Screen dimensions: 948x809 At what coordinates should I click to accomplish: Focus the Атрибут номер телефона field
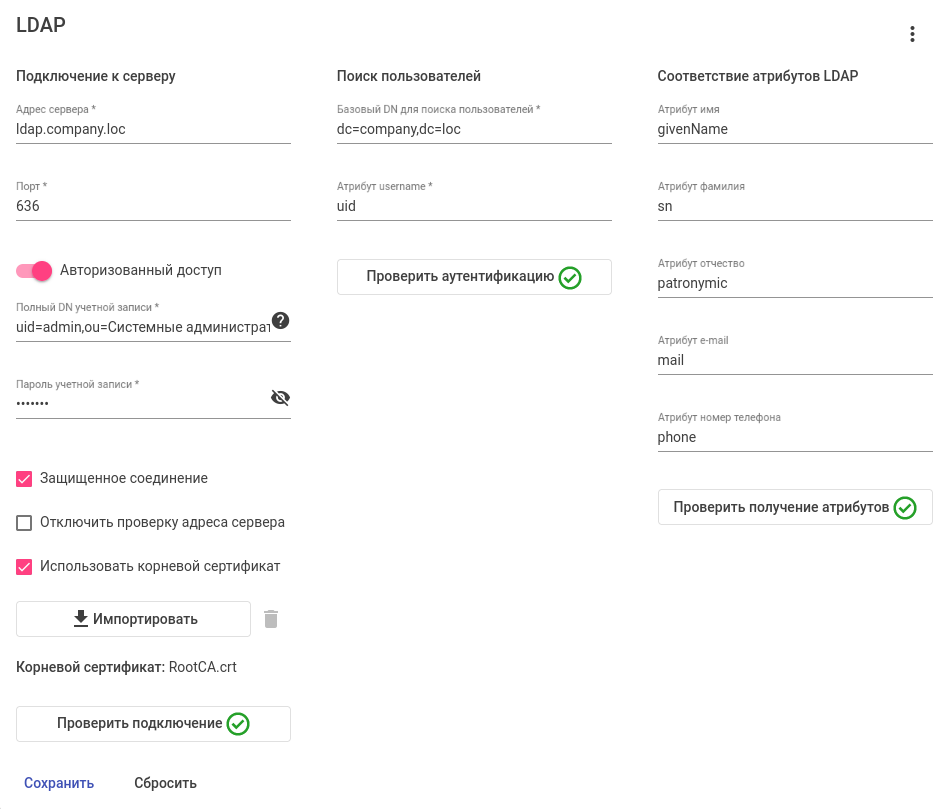(794, 437)
